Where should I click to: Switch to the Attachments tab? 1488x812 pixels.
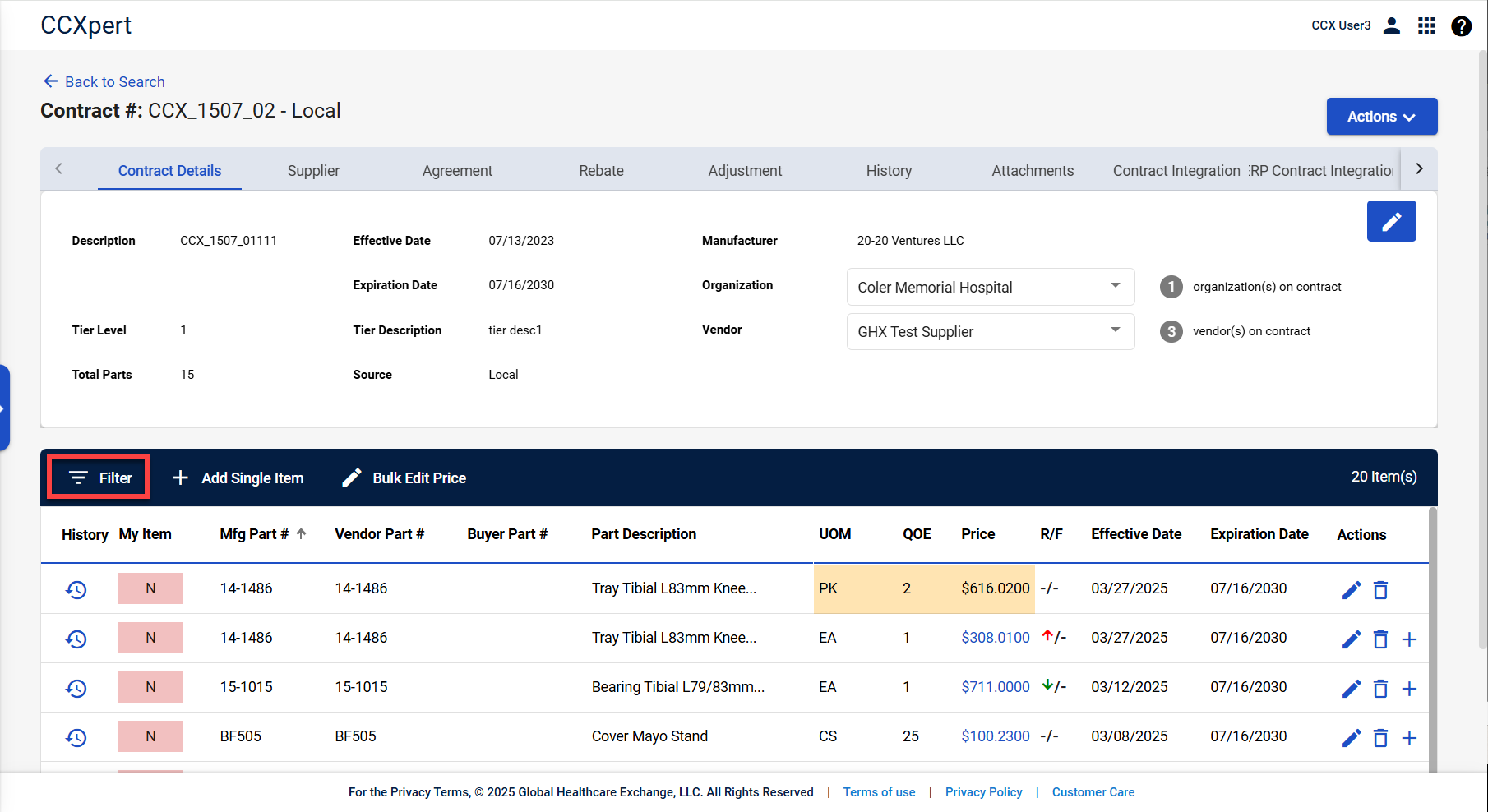[1032, 170]
